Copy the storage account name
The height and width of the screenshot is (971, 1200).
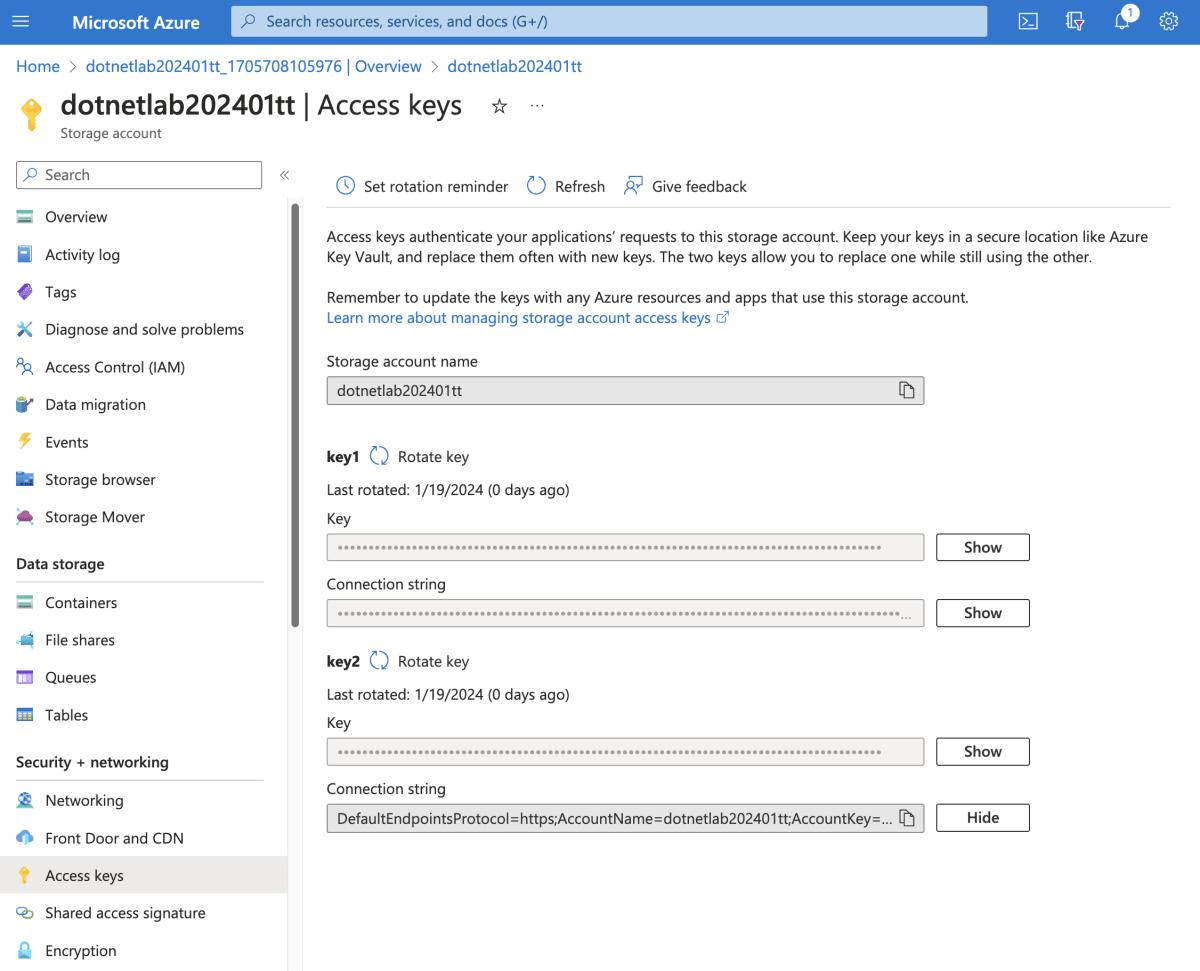click(906, 391)
